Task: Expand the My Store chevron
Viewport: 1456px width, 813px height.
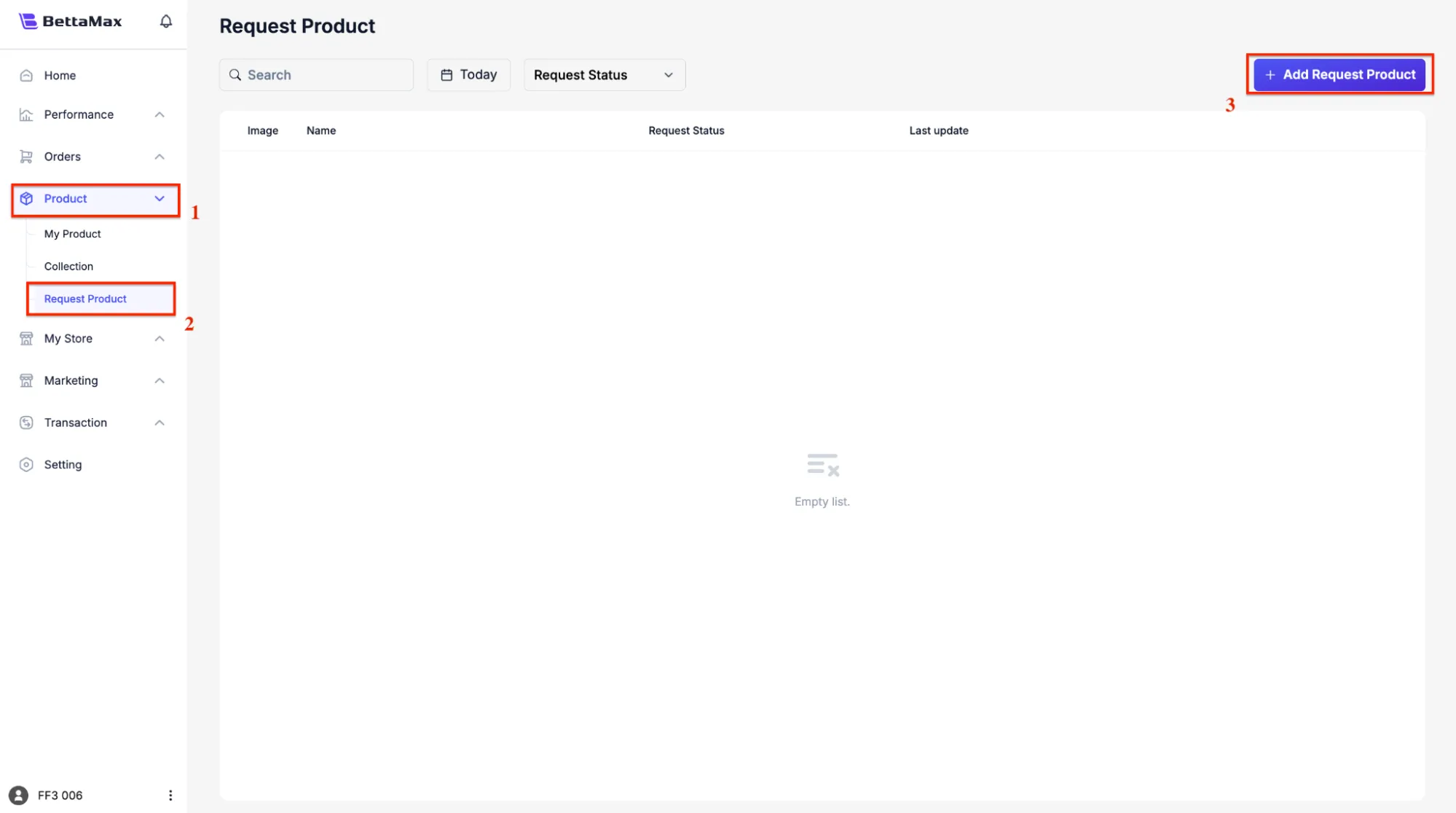Action: click(160, 339)
